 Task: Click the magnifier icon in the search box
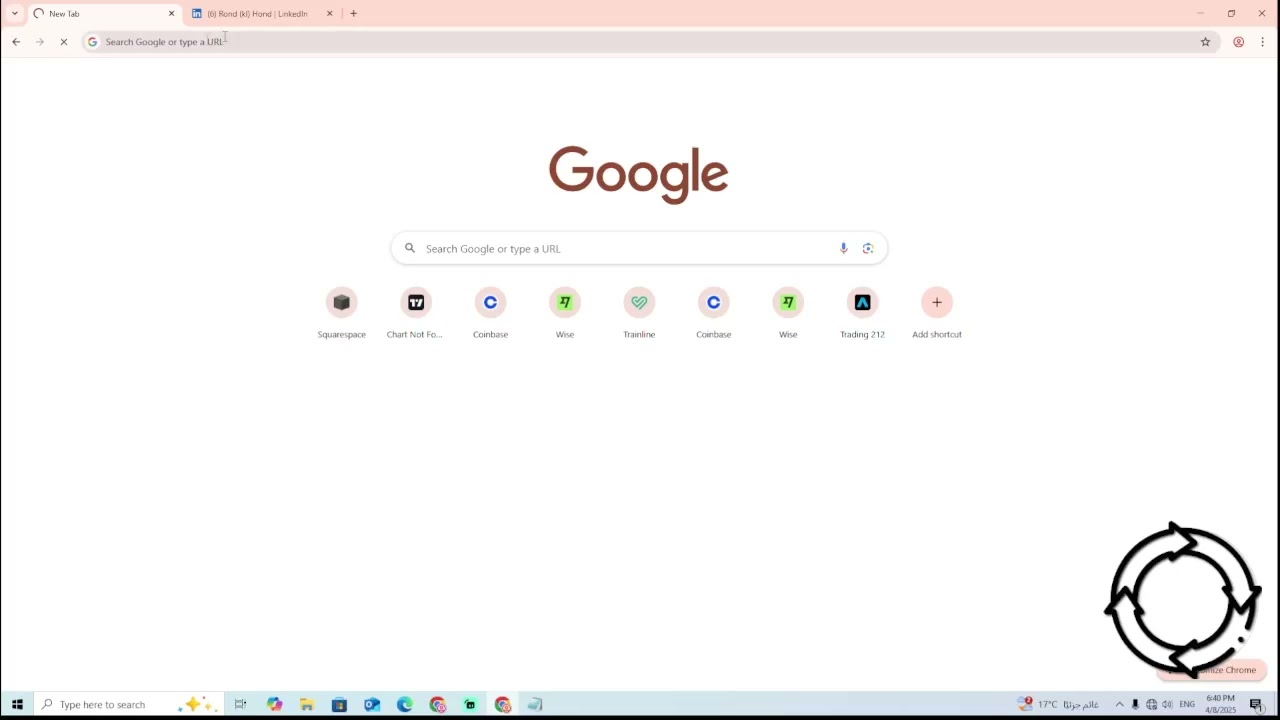(x=410, y=248)
